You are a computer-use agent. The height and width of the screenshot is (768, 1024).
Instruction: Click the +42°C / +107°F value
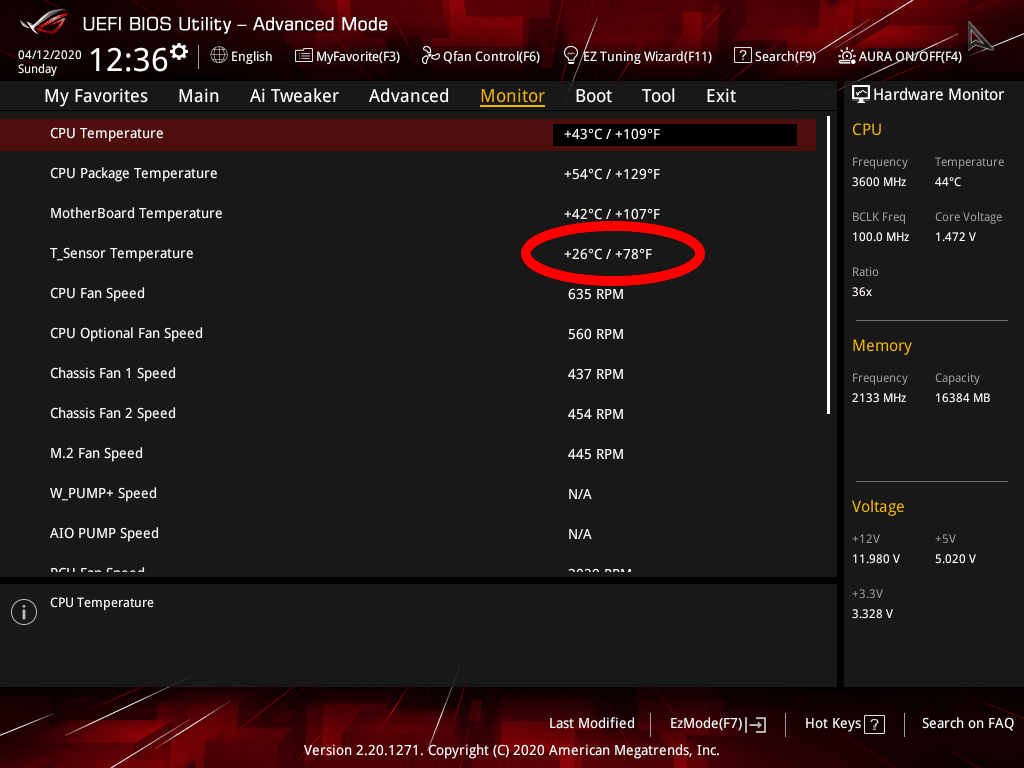(612, 214)
